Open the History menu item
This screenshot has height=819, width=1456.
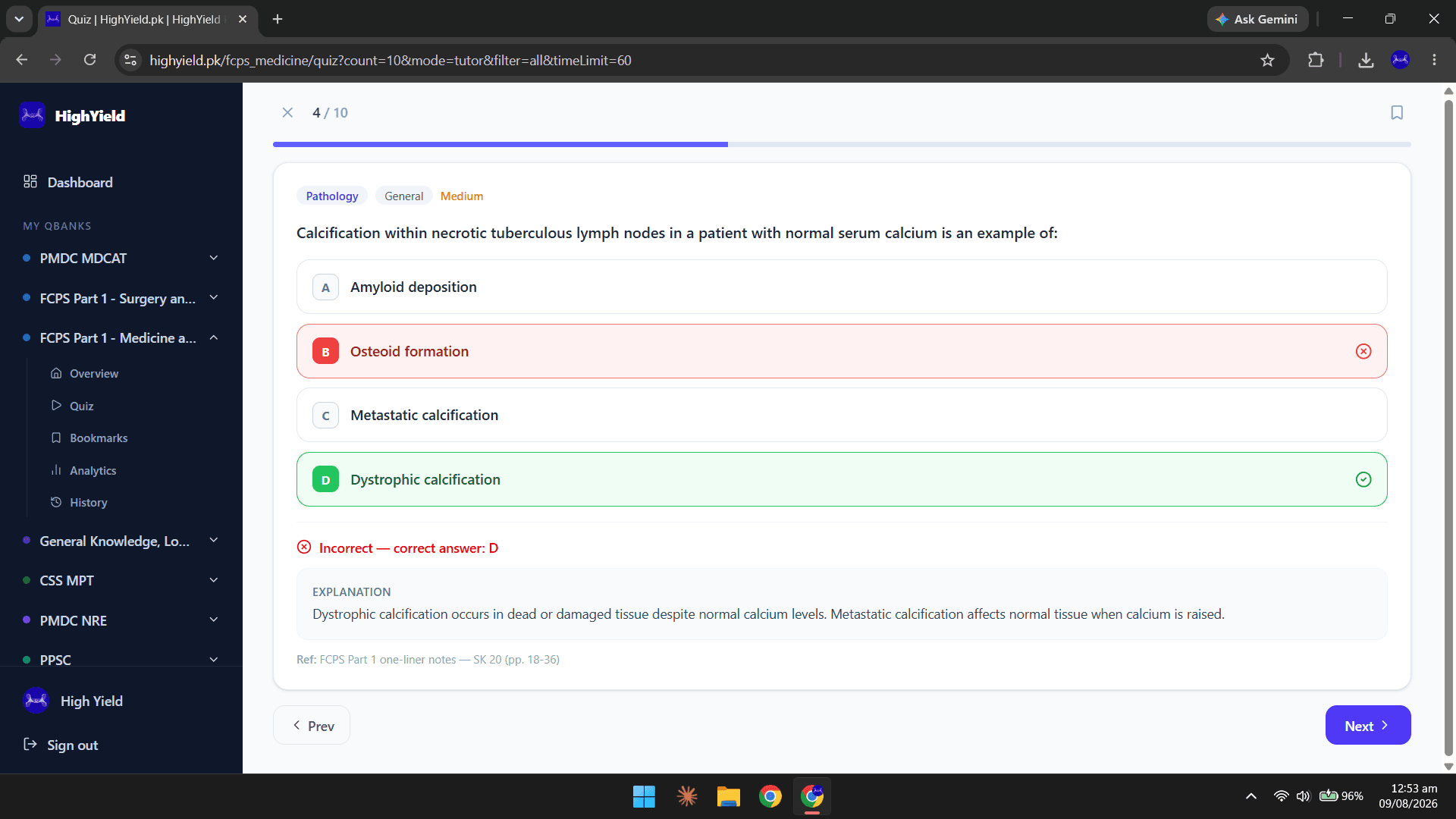point(88,502)
